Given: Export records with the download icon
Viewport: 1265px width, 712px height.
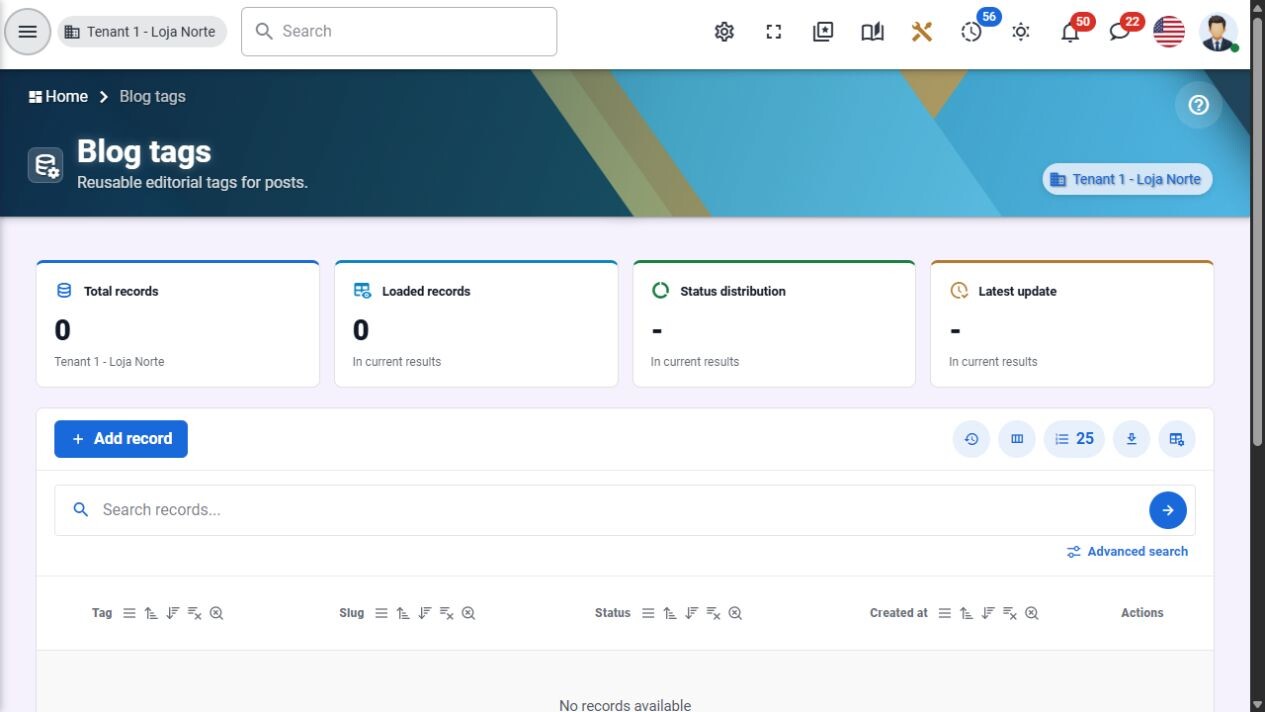Looking at the screenshot, I should point(1131,439).
